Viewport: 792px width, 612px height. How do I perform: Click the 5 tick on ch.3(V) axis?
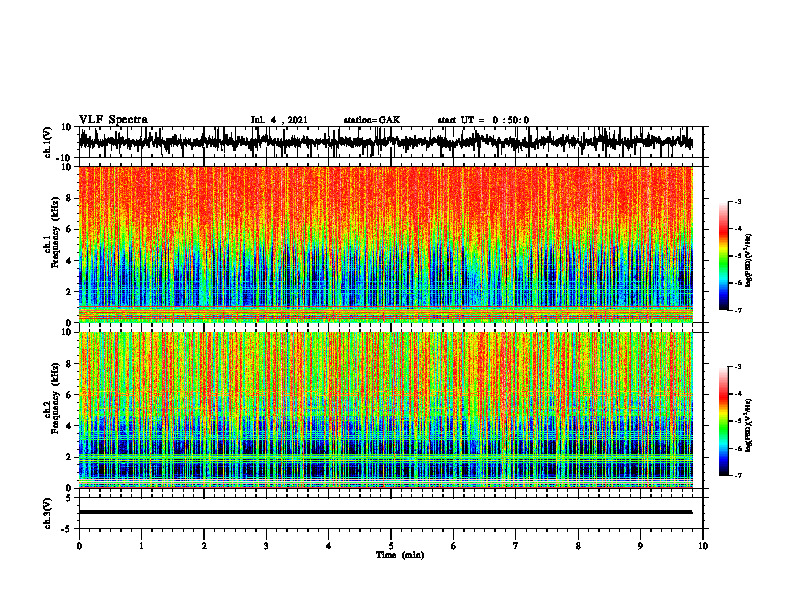(69, 498)
